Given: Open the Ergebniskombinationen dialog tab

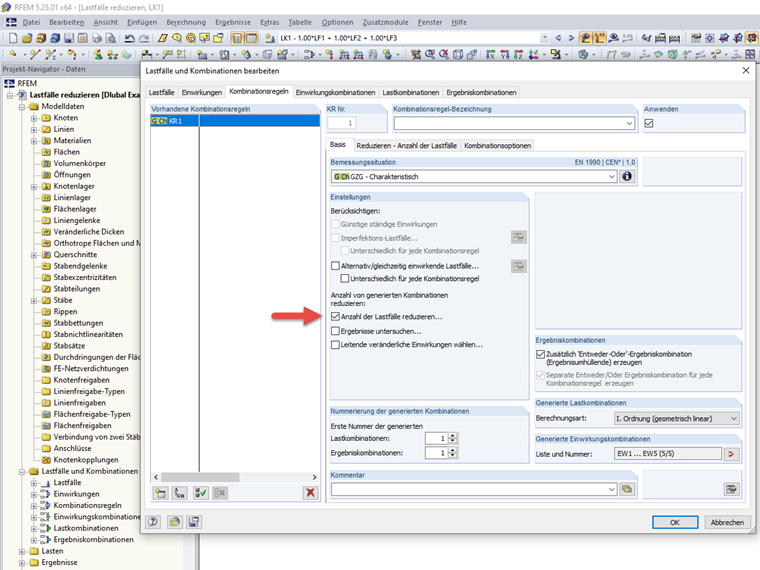Looking at the screenshot, I should [x=481, y=93].
